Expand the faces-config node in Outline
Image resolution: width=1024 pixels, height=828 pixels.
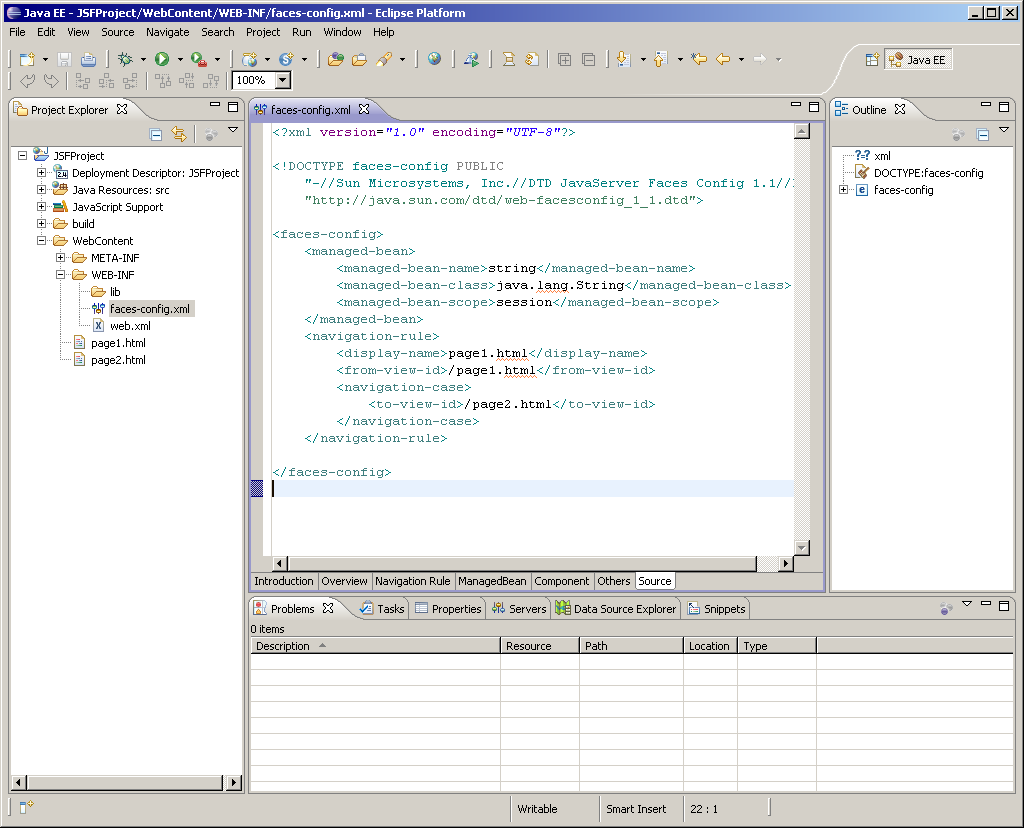tap(844, 190)
